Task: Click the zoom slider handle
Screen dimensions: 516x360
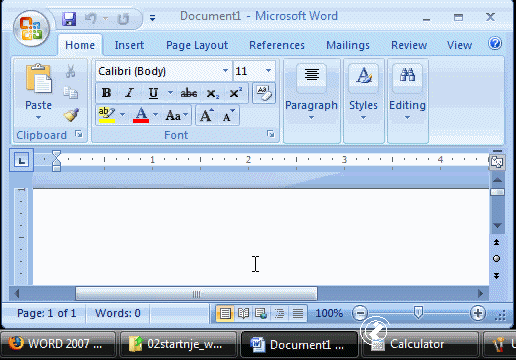Action: click(x=418, y=313)
